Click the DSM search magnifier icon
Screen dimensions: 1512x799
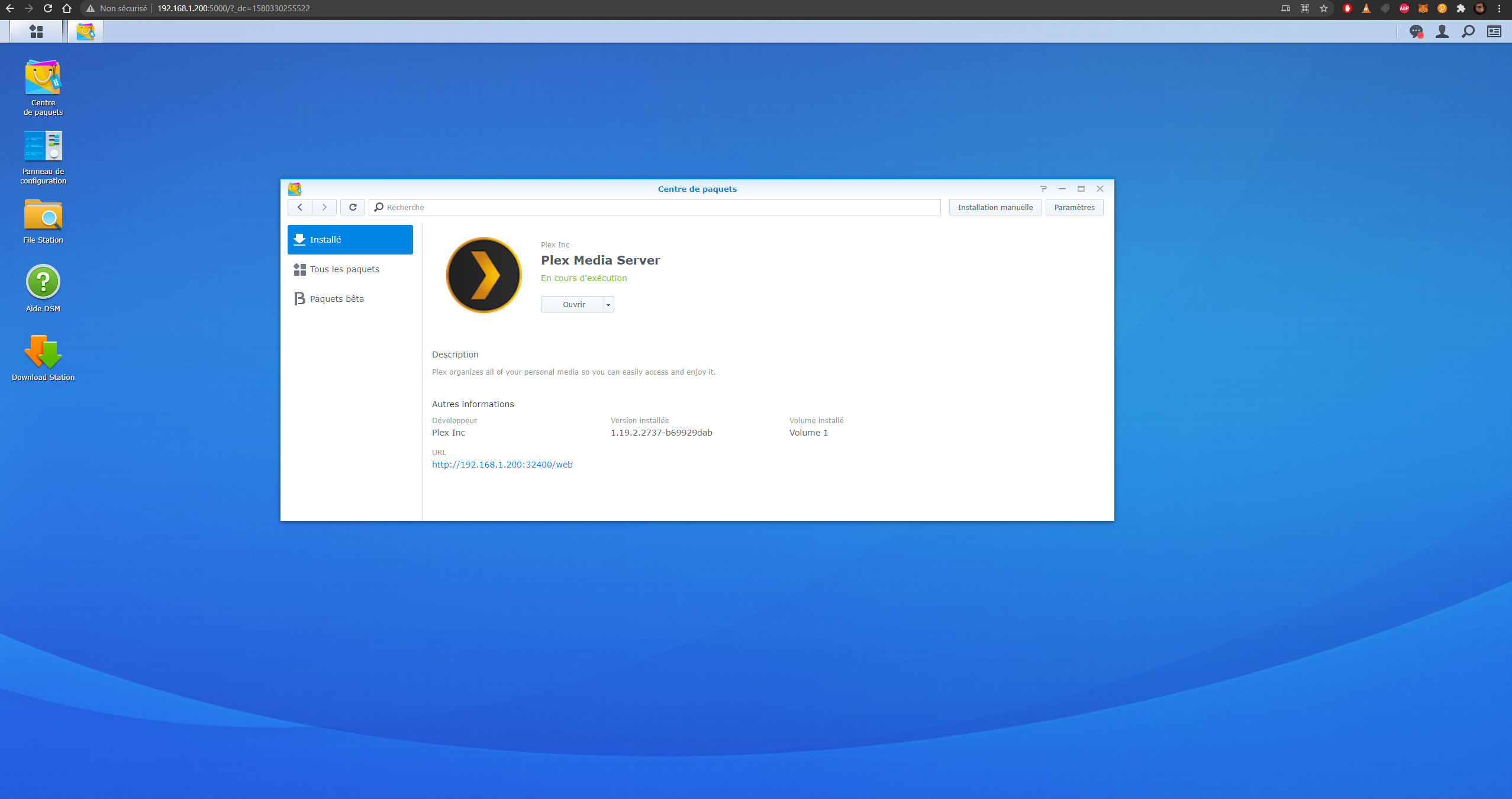[1468, 31]
